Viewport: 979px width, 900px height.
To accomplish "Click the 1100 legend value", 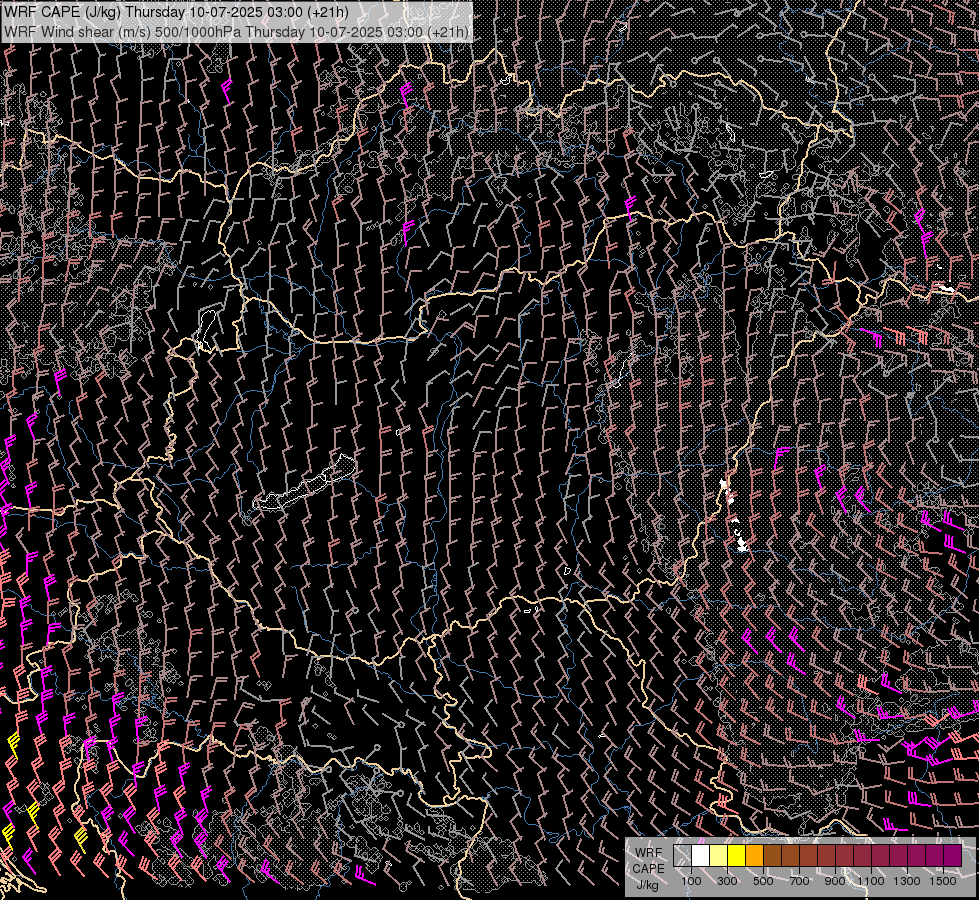I will pos(871,881).
